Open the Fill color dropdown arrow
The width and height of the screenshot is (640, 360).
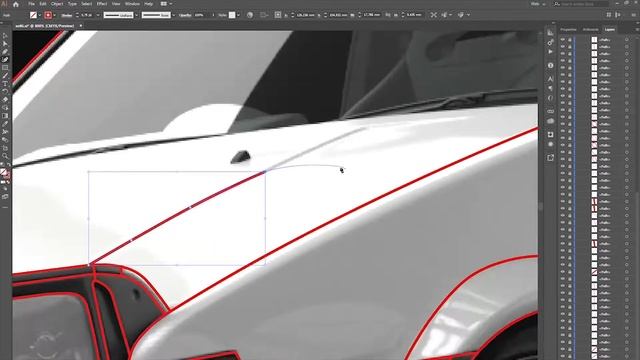coord(40,15)
